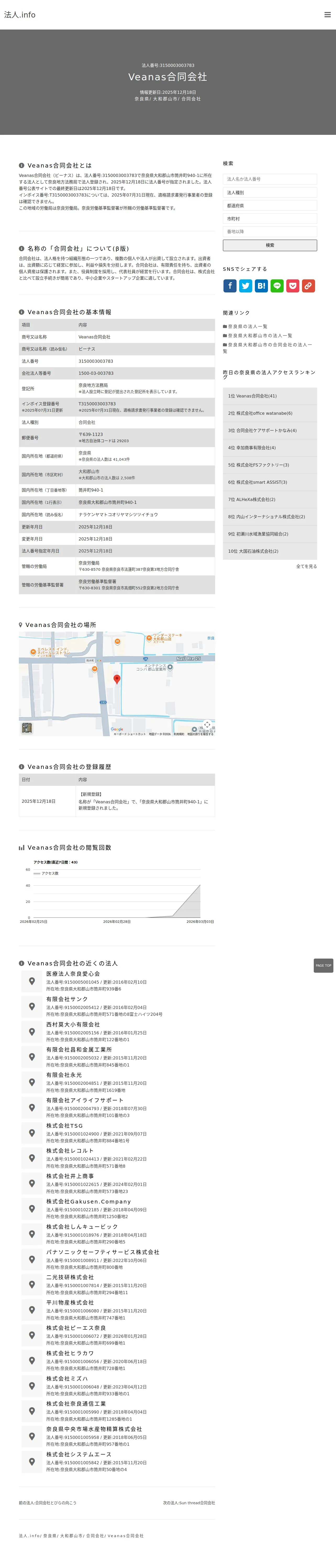Open map camera controls icon
336x1568 pixels.
click(207, 724)
